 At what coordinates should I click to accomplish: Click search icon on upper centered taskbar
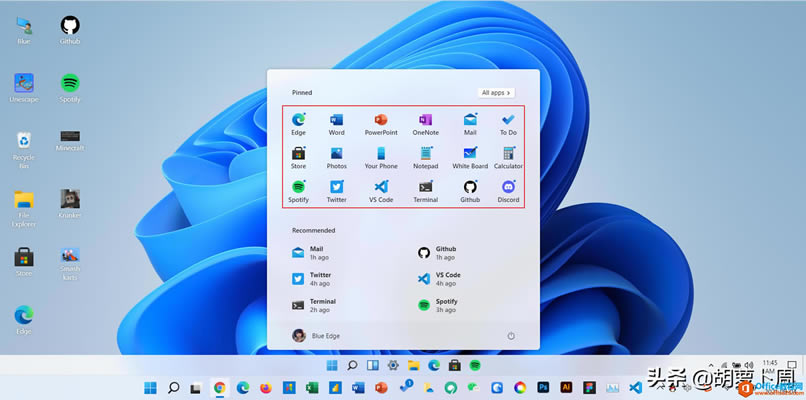[352, 365]
